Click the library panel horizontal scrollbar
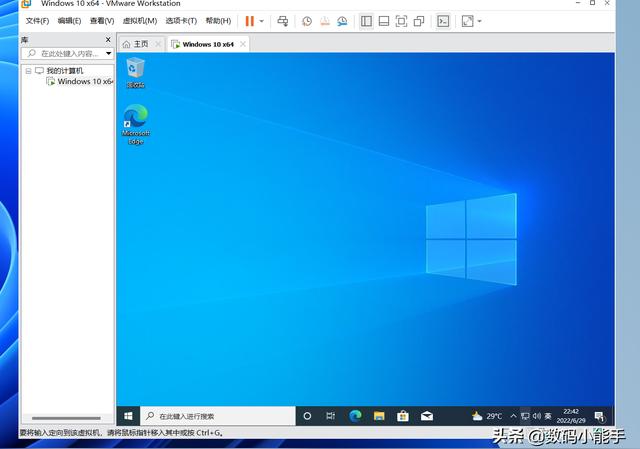 66,418
